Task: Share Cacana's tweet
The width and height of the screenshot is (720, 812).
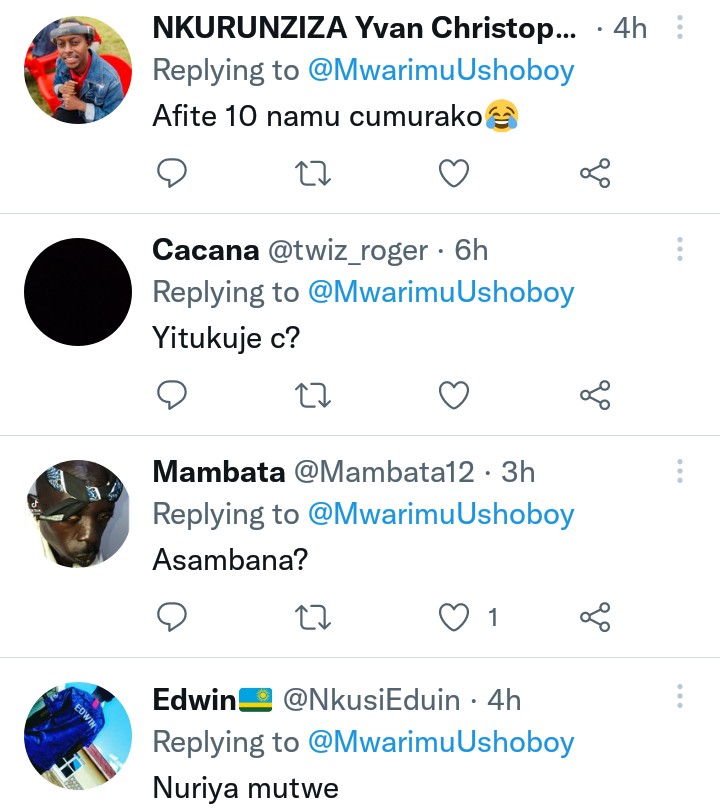Action: pyautogui.click(x=595, y=396)
